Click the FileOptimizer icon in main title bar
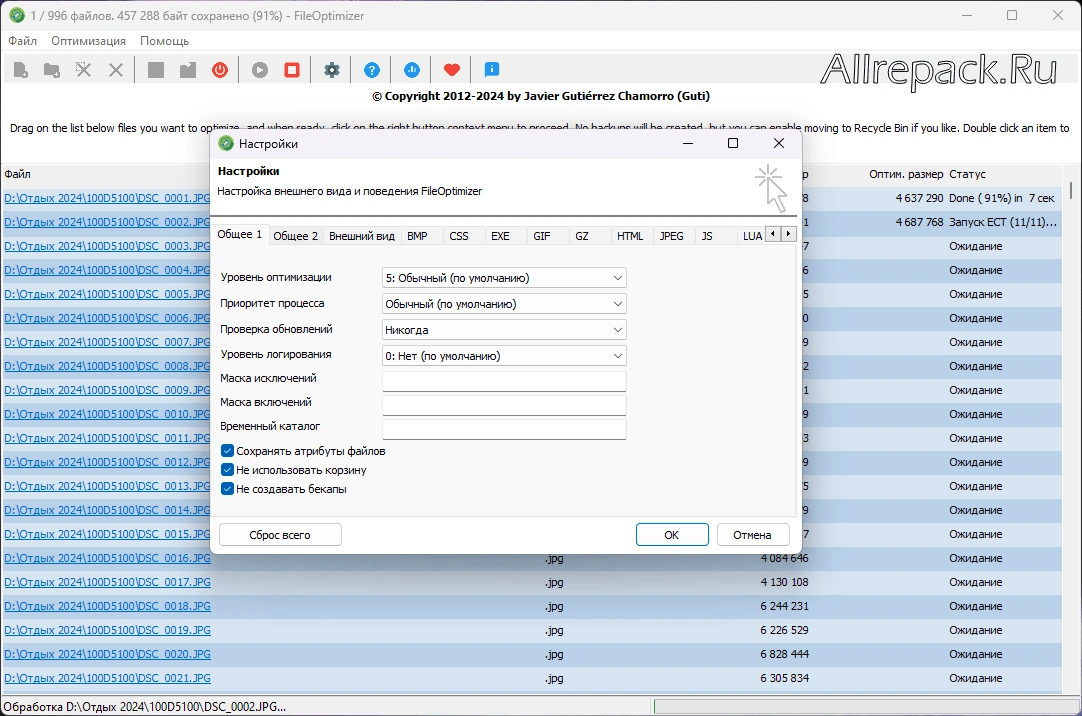Screen dimensions: 1082x716 pyautogui.click(x=17, y=15)
